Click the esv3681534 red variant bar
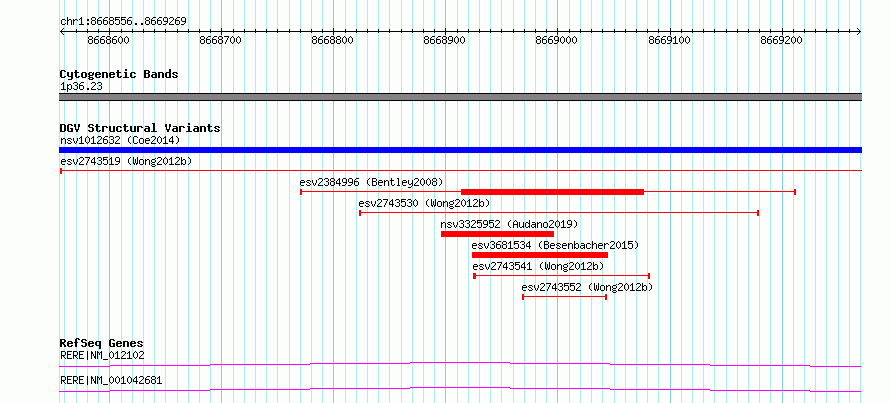The width and height of the screenshot is (890, 403). tap(540, 255)
